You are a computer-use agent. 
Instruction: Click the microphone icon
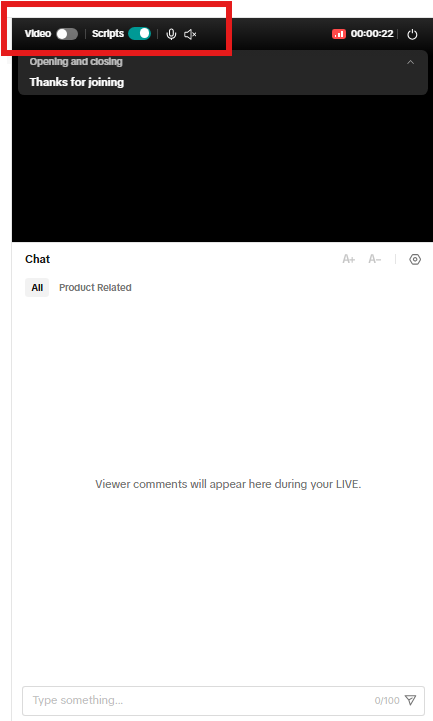click(x=171, y=34)
